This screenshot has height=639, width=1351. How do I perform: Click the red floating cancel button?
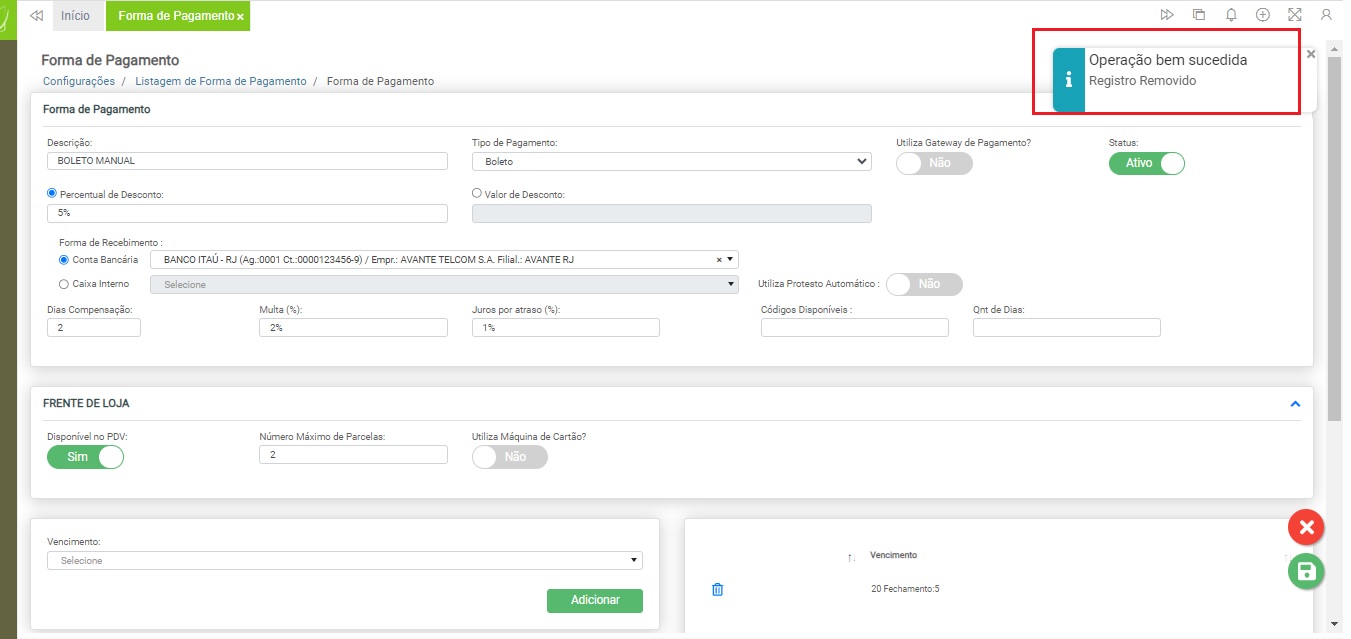(x=1305, y=527)
